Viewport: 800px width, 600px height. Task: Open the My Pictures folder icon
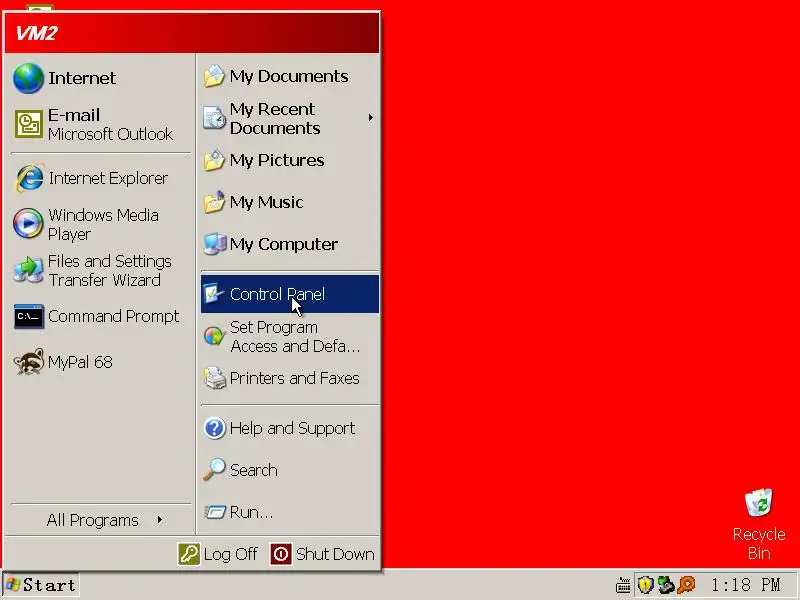tap(214, 160)
